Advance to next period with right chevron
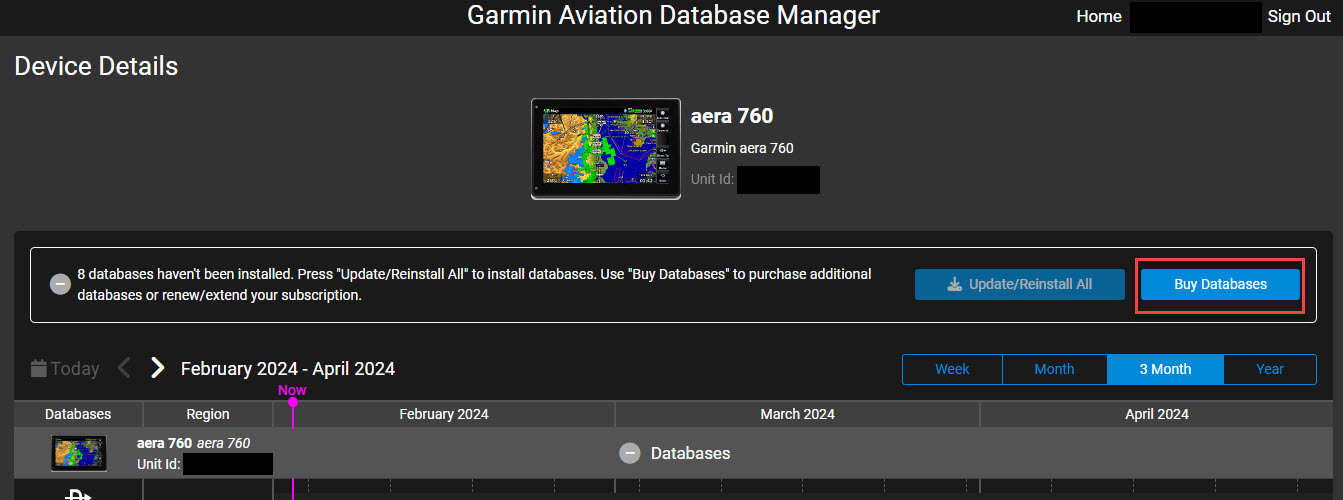 pos(157,368)
